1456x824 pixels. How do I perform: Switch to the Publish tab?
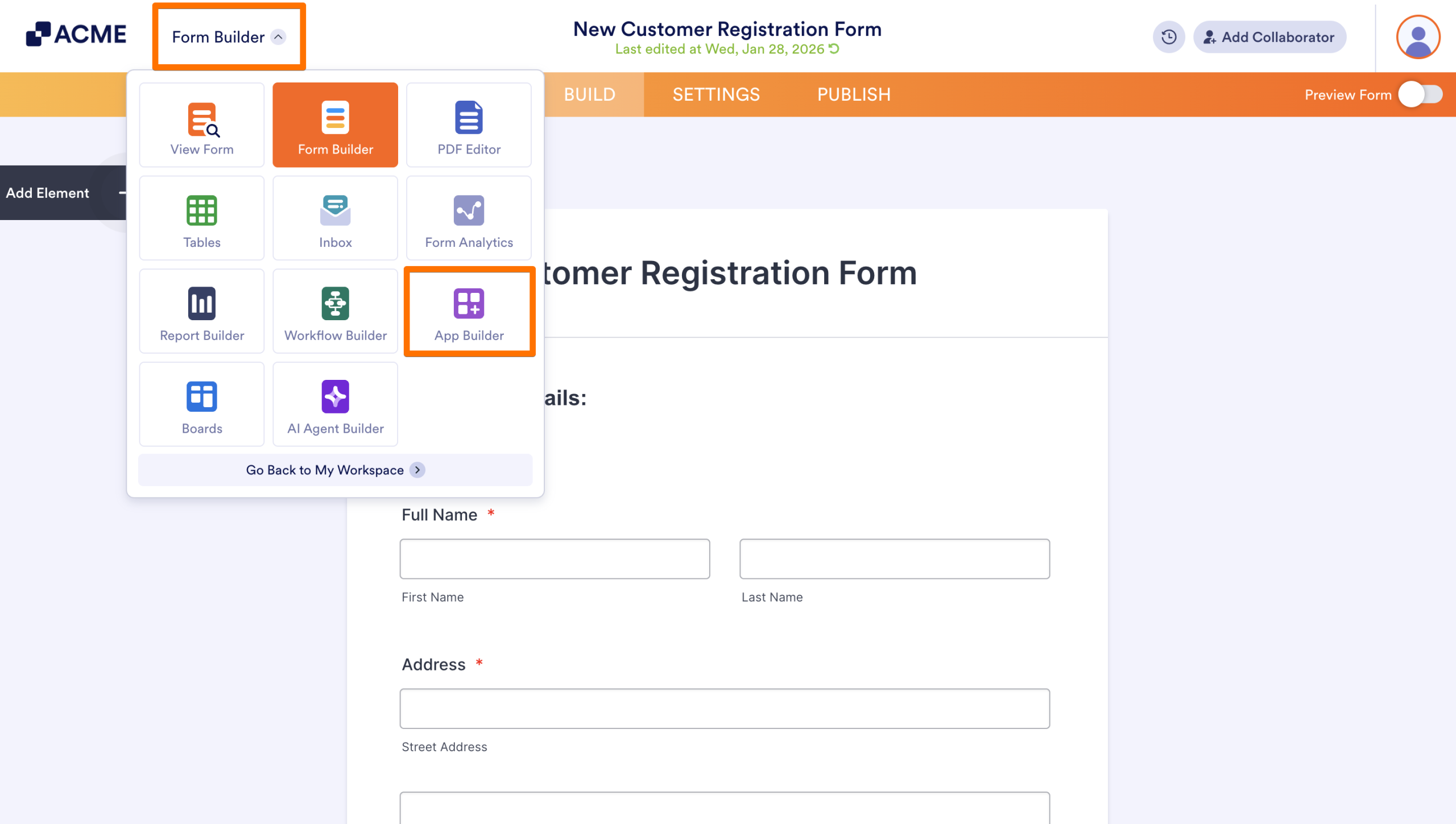[x=854, y=94]
